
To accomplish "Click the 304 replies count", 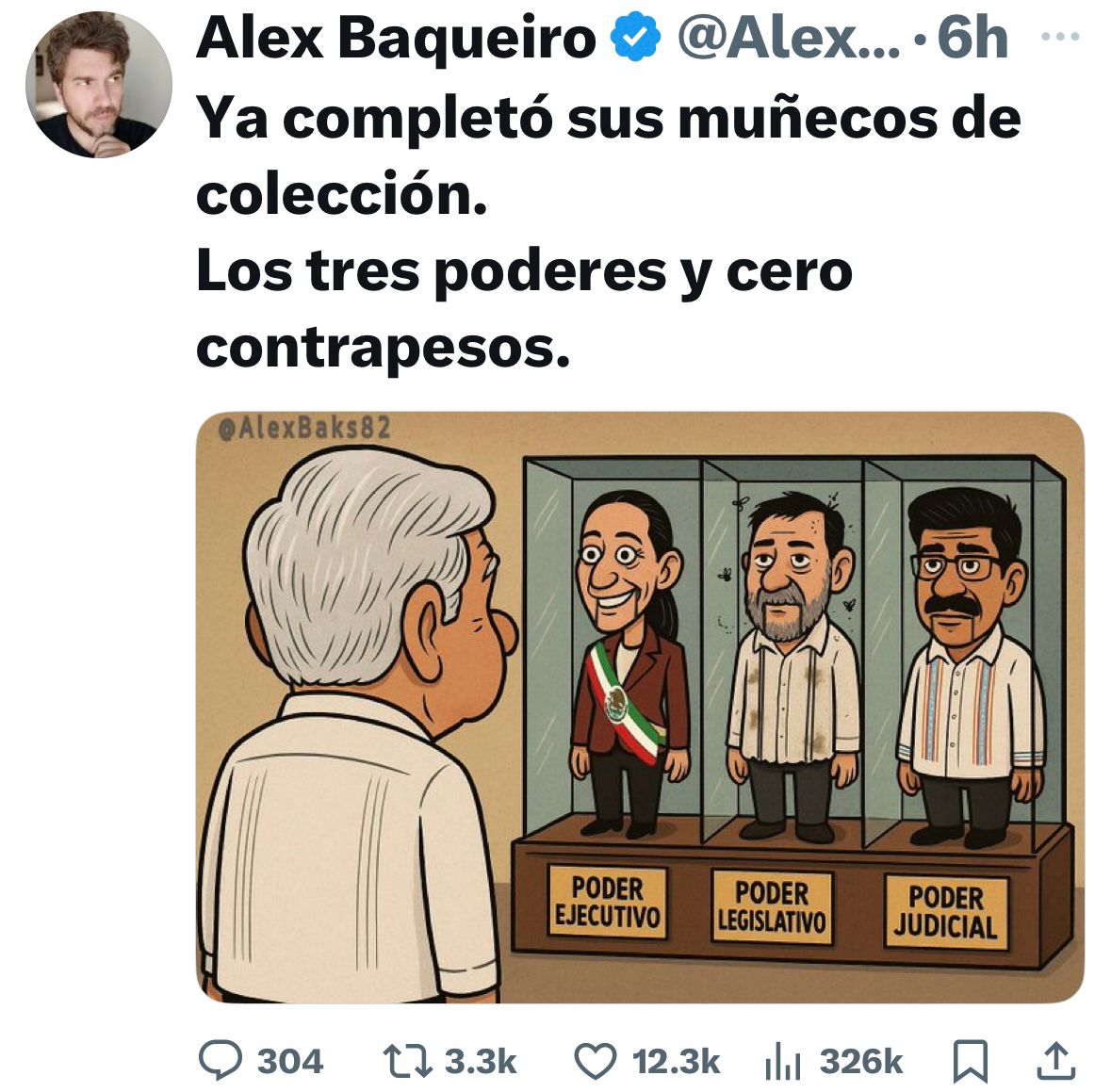I will pos(290,1062).
